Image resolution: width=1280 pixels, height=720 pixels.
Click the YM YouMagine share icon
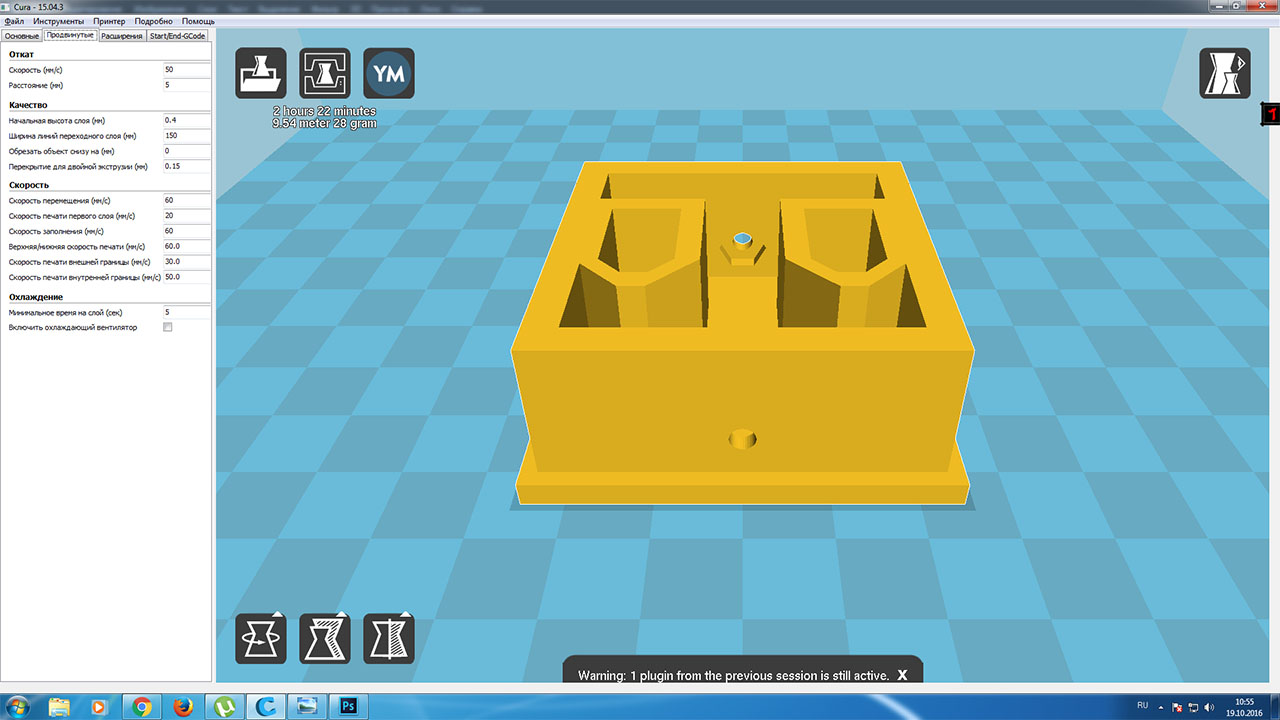389,73
